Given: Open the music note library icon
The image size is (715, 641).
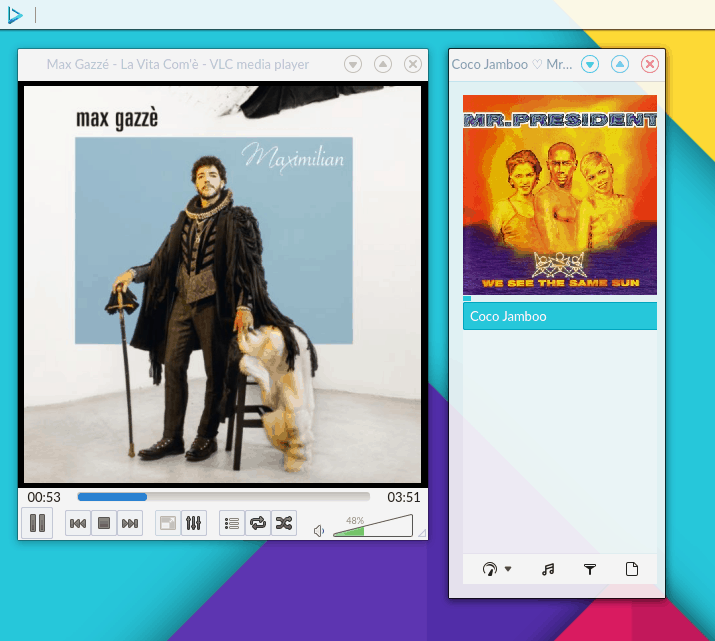Looking at the screenshot, I should click(x=548, y=569).
